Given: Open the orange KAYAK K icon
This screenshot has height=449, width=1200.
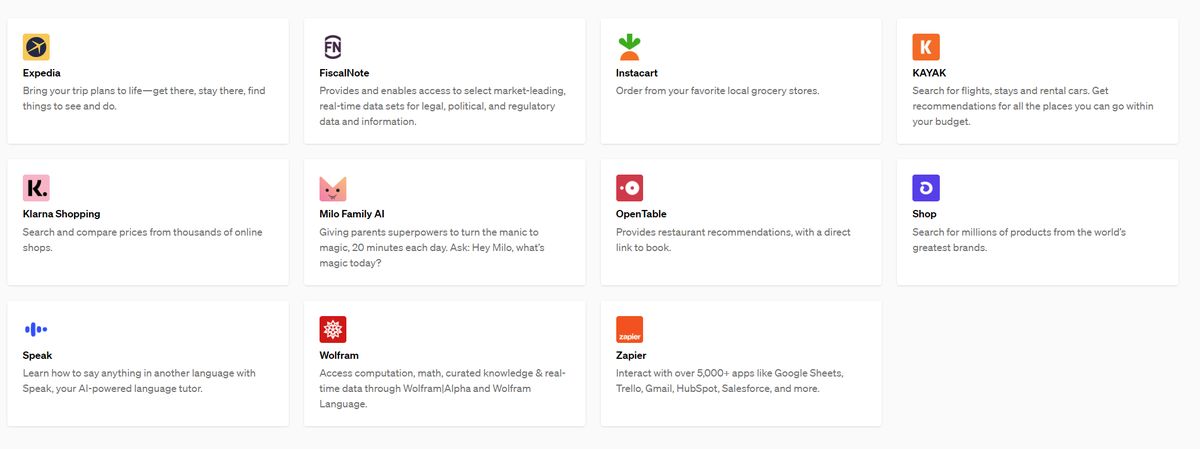Looking at the screenshot, I should (926, 47).
